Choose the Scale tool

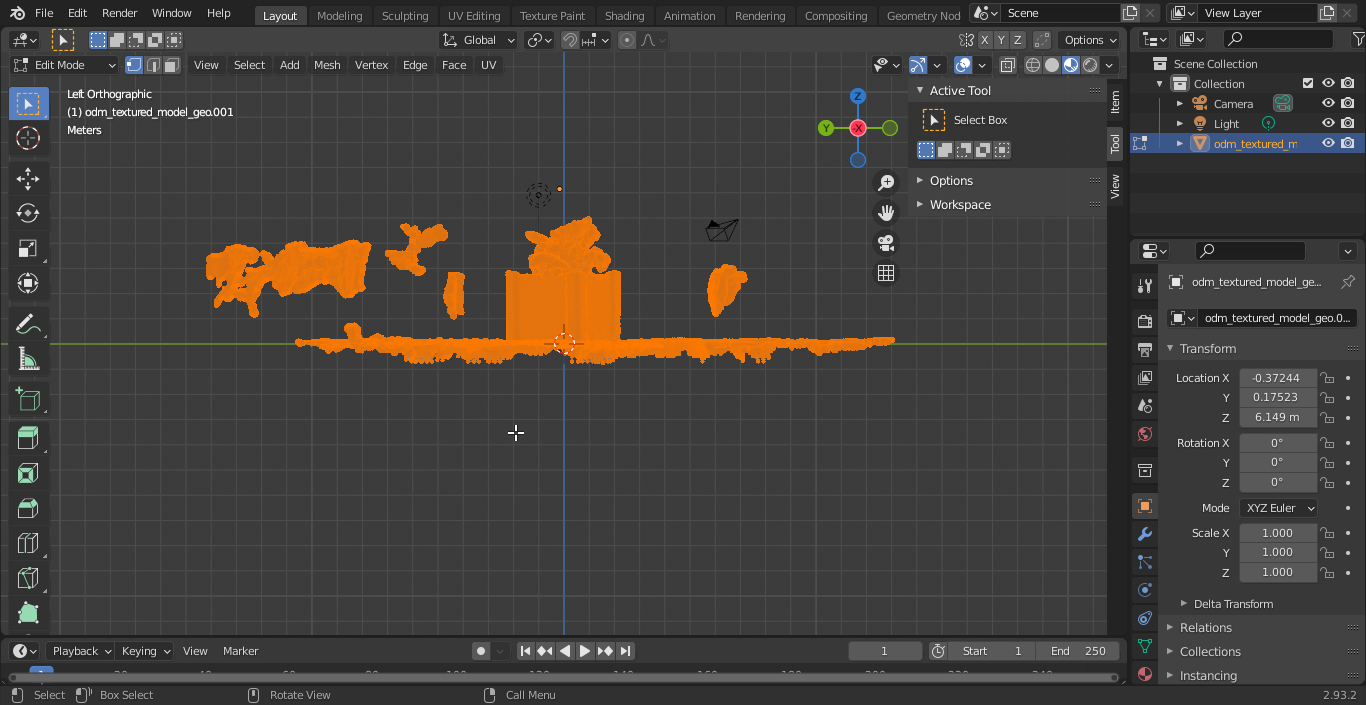[x=28, y=249]
